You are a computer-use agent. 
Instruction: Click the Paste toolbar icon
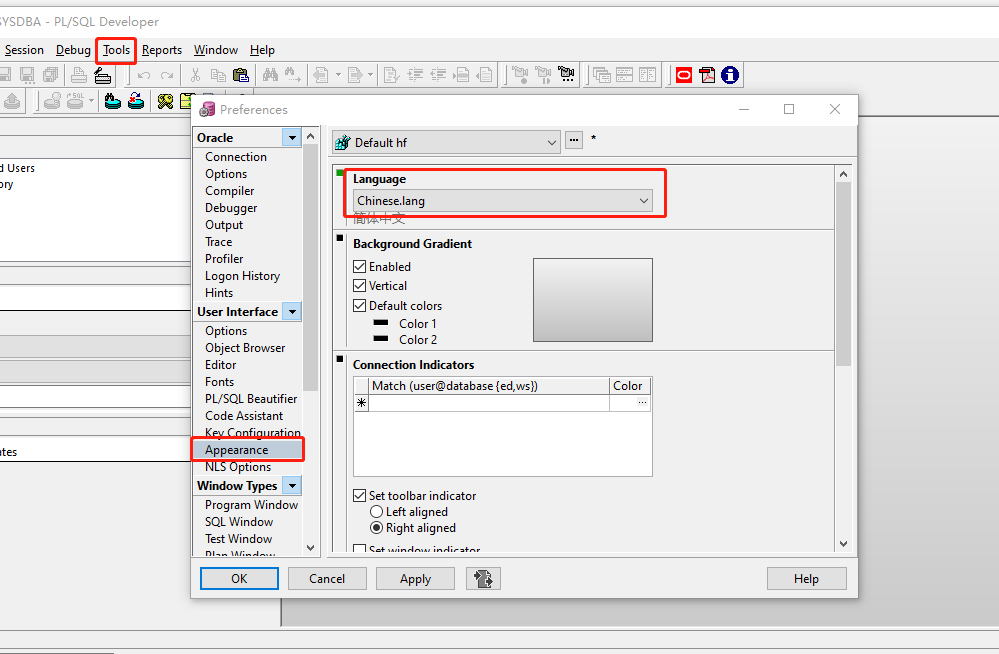243,74
